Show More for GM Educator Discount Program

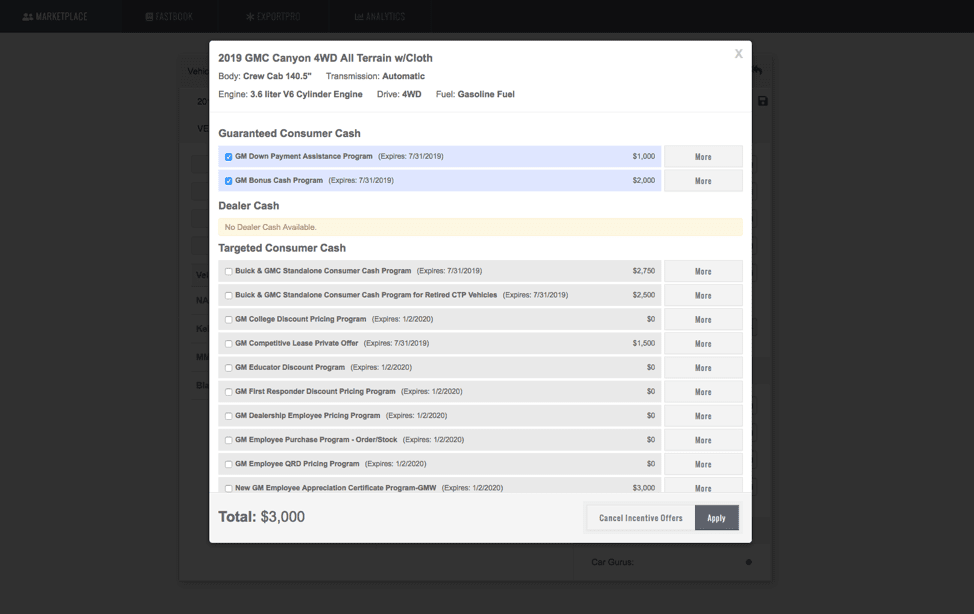click(x=703, y=367)
